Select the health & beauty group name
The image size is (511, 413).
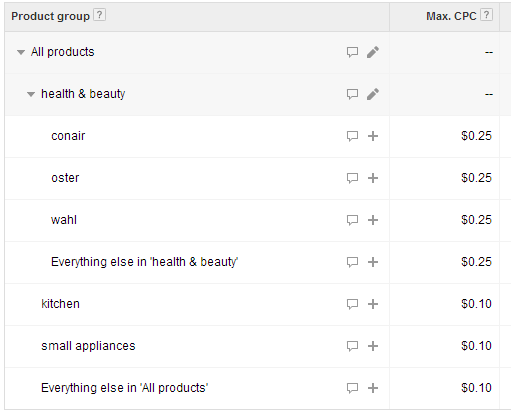coord(83,94)
